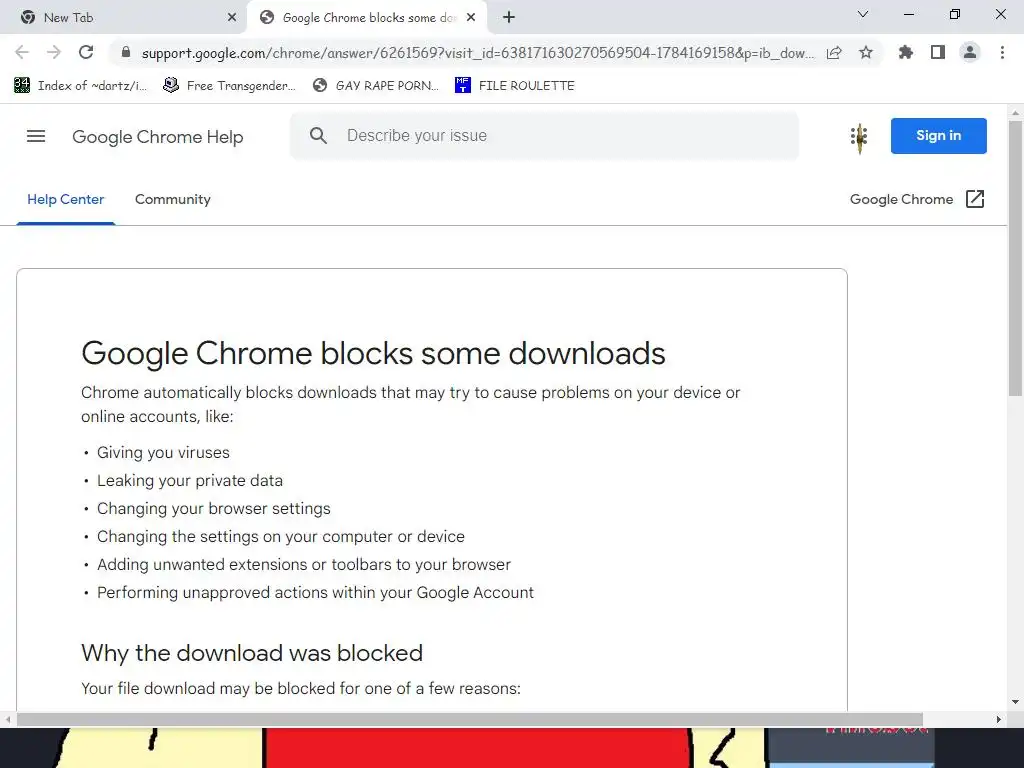Image resolution: width=1024 pixels, height=768 pixels.
Task: Click the horizontal scrollbar right arrow
Action: tap(999, 719)
